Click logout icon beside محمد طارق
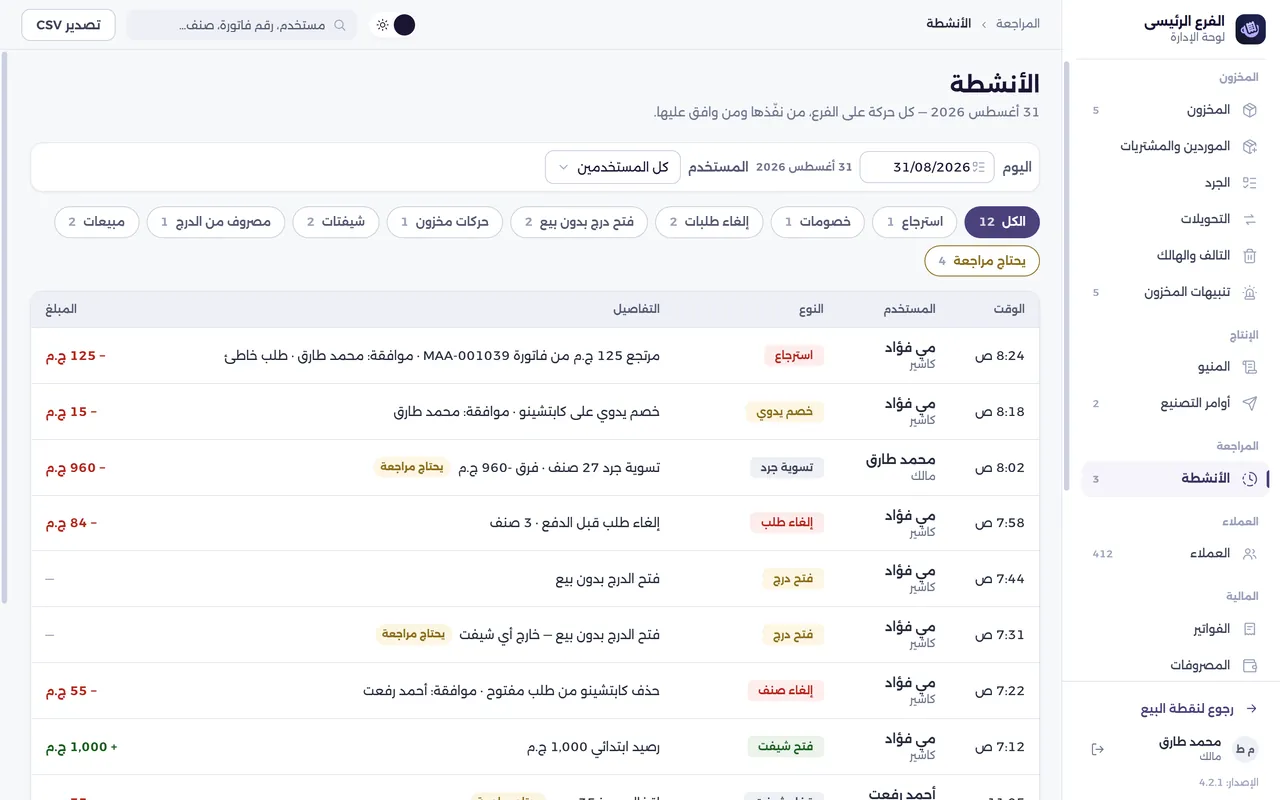The image size is (1280, 800). (x=1097, y=749)
